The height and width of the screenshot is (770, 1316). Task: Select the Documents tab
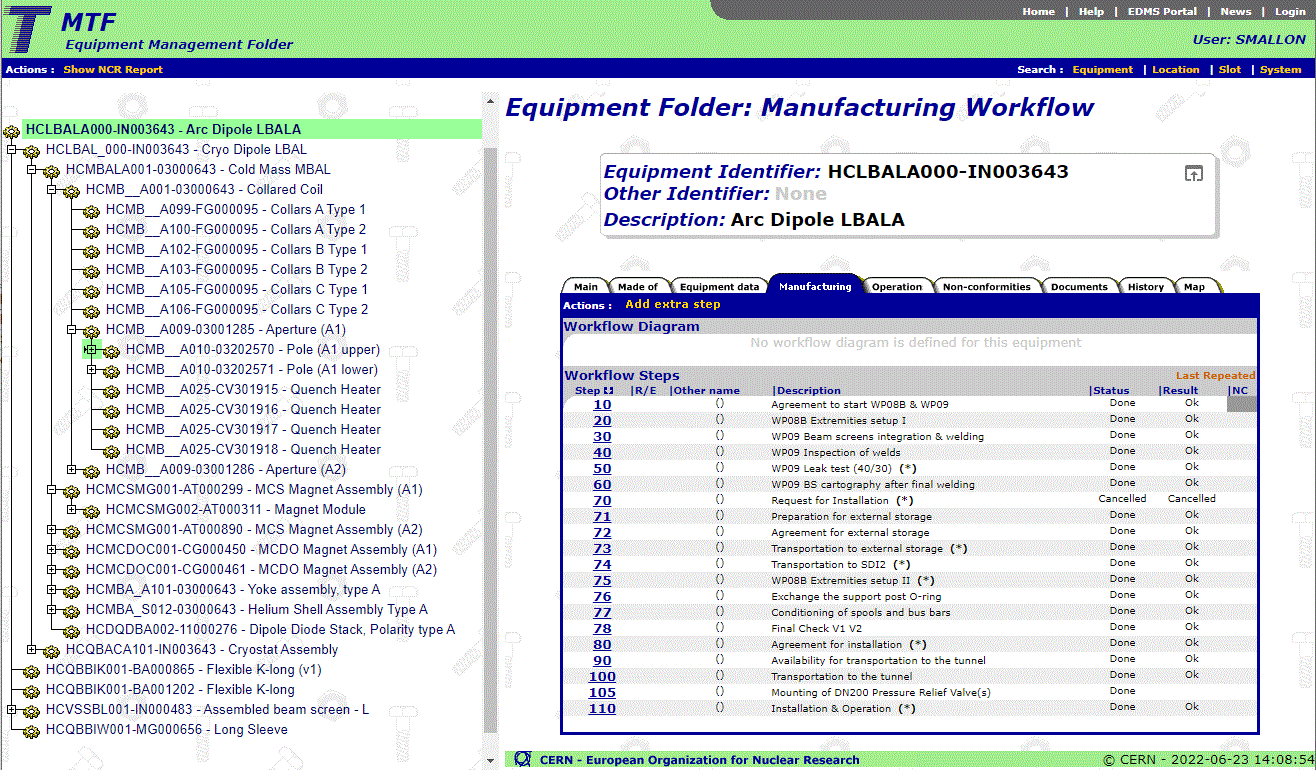pyautogui.click(x=1079, y=287)
